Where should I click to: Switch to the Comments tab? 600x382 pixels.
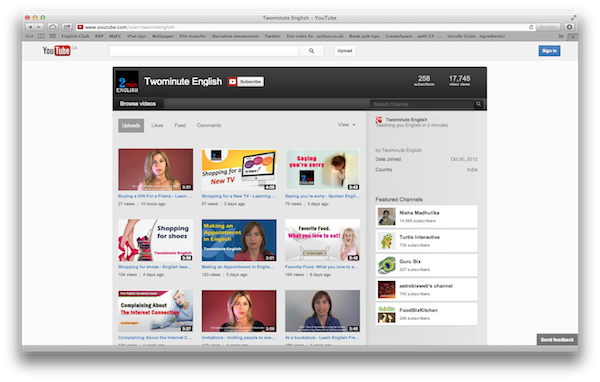coord(209,126)
